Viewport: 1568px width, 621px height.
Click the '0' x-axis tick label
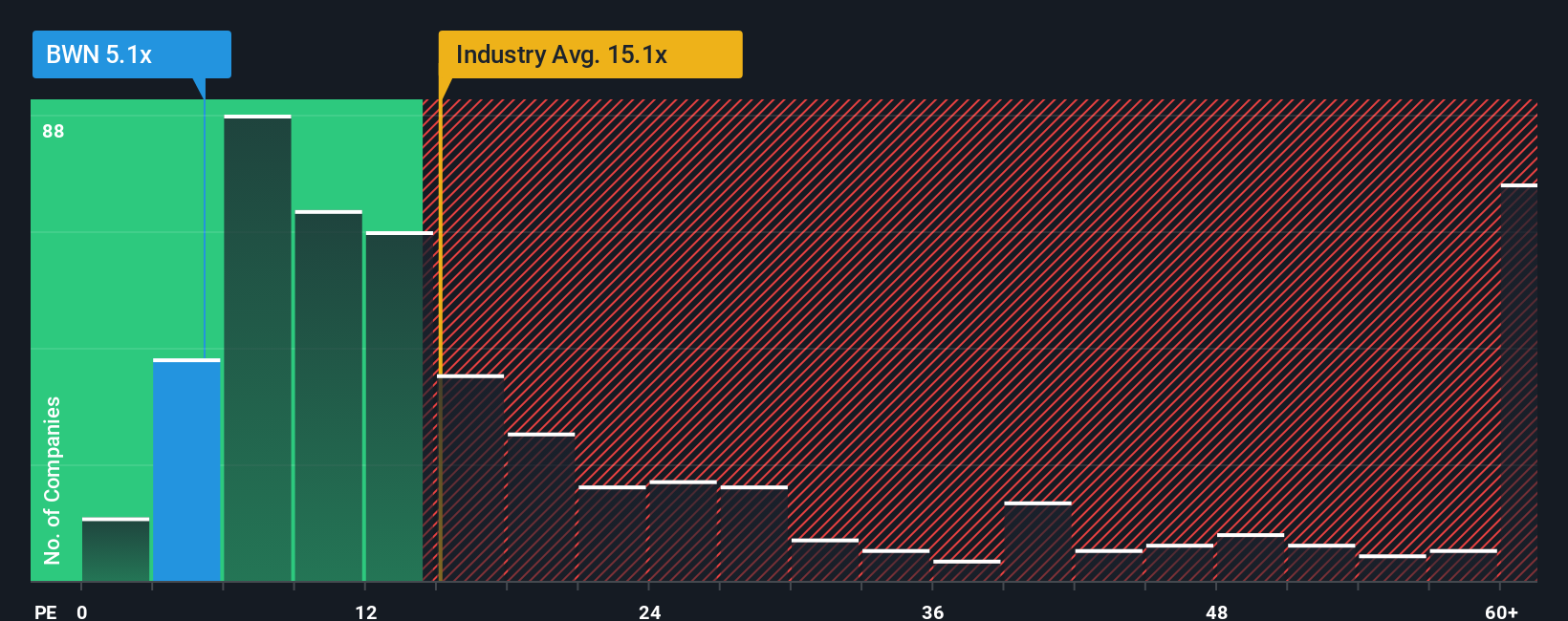(82, 611)
